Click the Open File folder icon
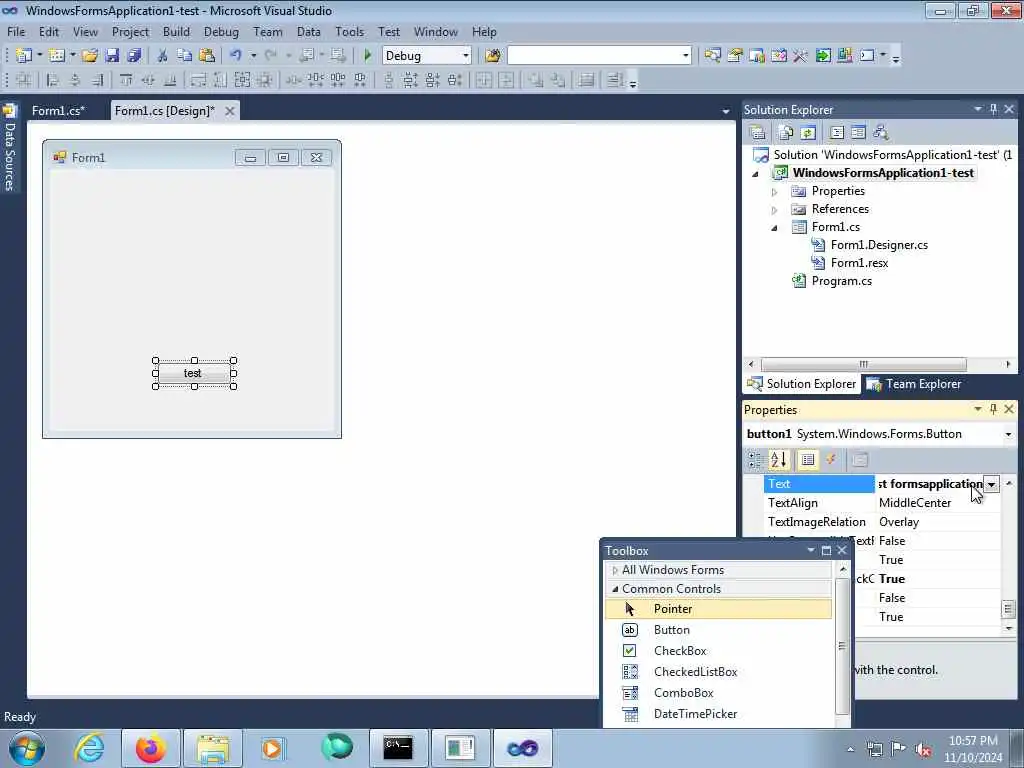The width and height of the screenshot is (1024, 768). (x=89, y=56)
